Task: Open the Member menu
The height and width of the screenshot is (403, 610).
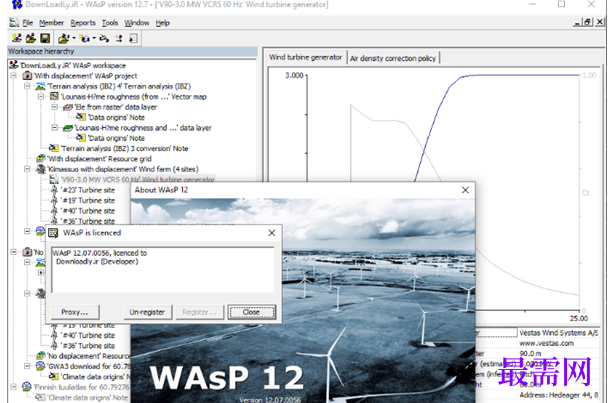Action: (51, 23)
